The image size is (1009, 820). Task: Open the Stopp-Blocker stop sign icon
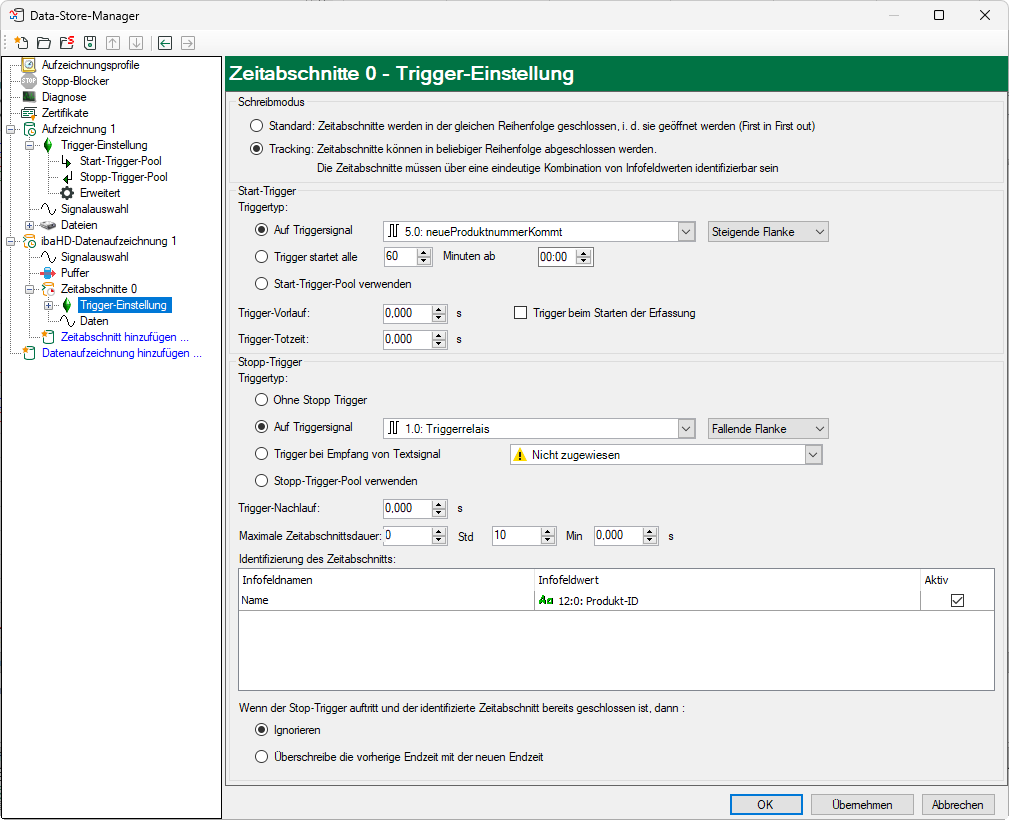pos(29,81)
